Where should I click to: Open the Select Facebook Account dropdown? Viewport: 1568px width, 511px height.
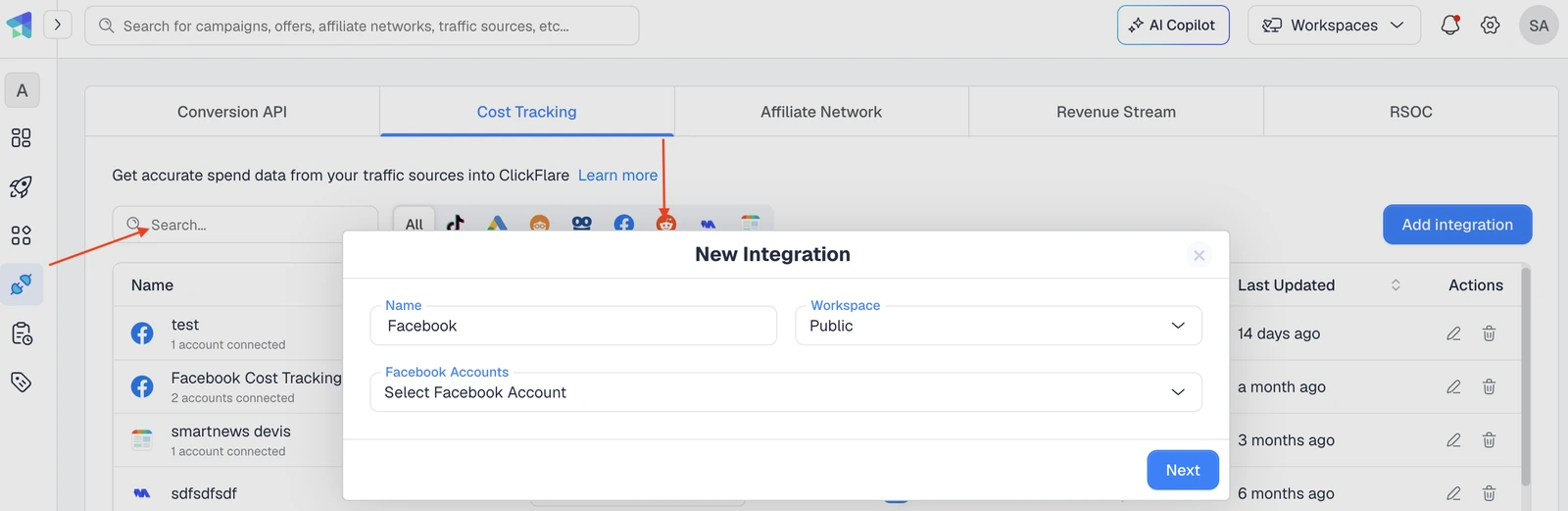(x=786, y=392)
